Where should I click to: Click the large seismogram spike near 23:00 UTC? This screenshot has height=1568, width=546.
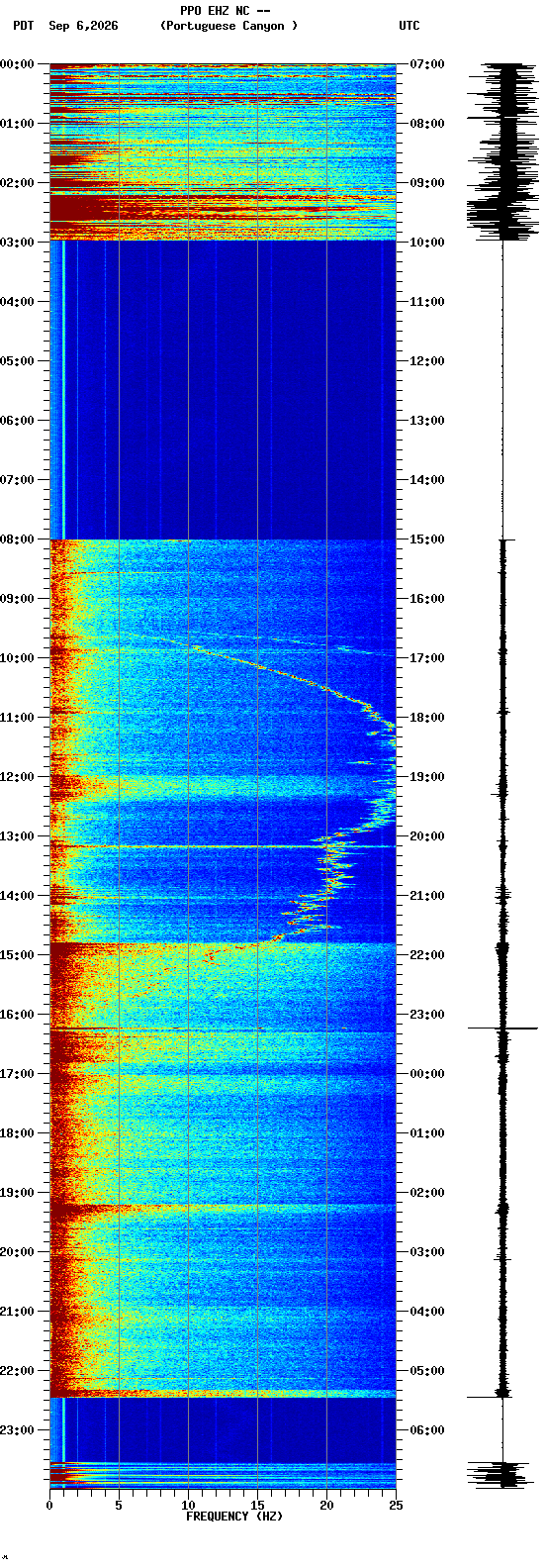[x=502, y=1029]
